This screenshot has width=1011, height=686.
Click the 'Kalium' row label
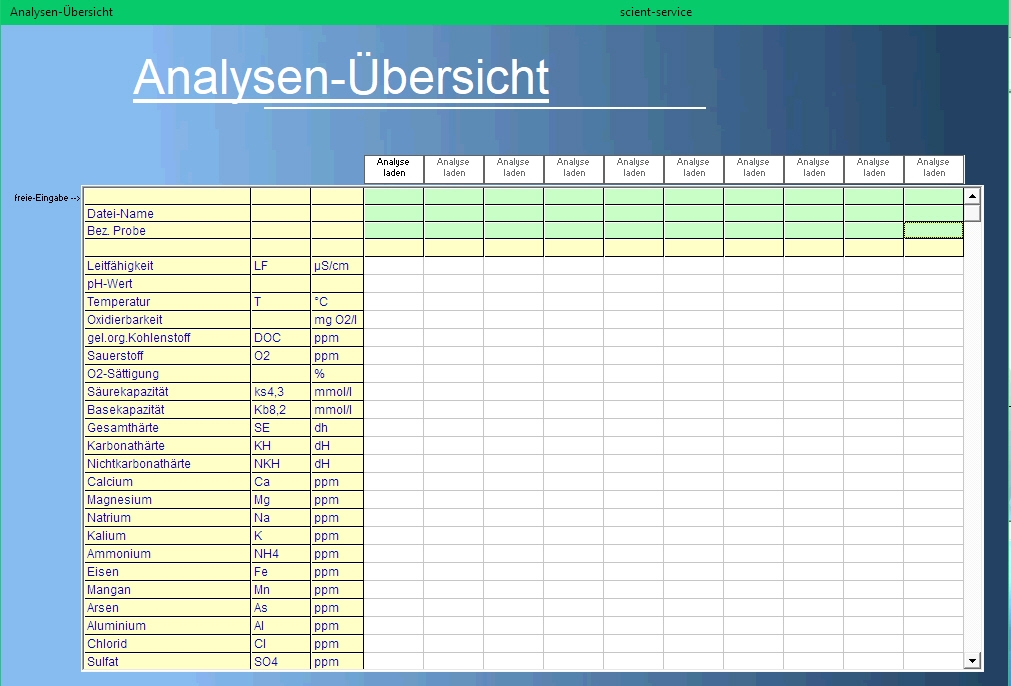click(167, 536)
